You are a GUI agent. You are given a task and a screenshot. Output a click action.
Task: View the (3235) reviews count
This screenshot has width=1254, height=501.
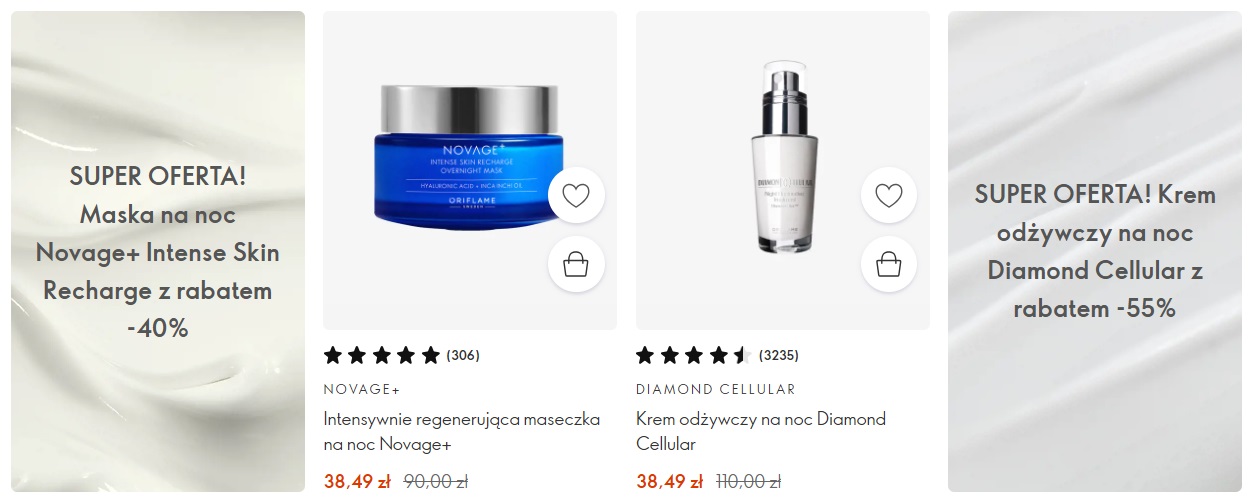[779, 355]
